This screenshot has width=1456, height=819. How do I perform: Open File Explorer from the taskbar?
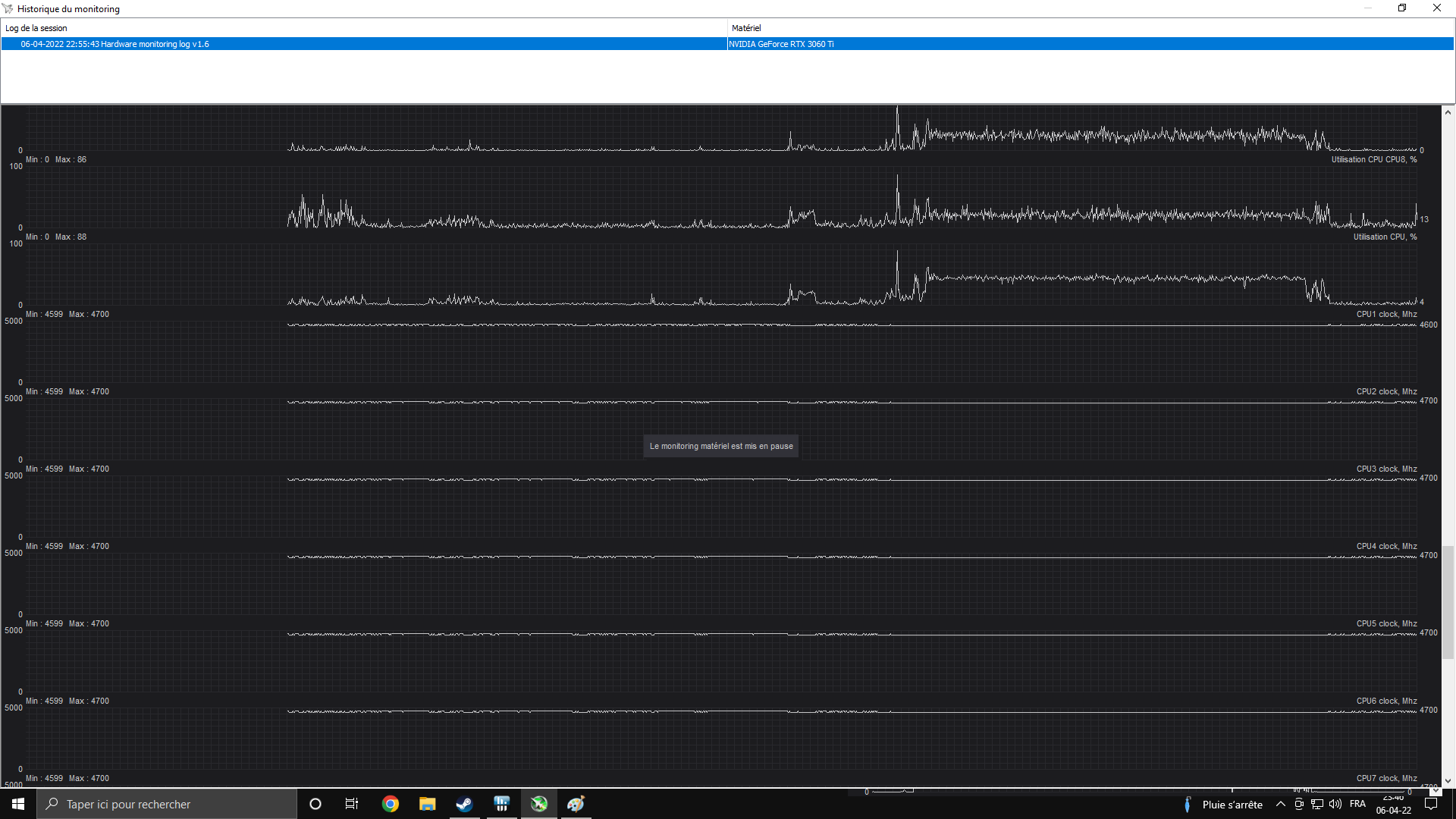[x=427, y=804]
